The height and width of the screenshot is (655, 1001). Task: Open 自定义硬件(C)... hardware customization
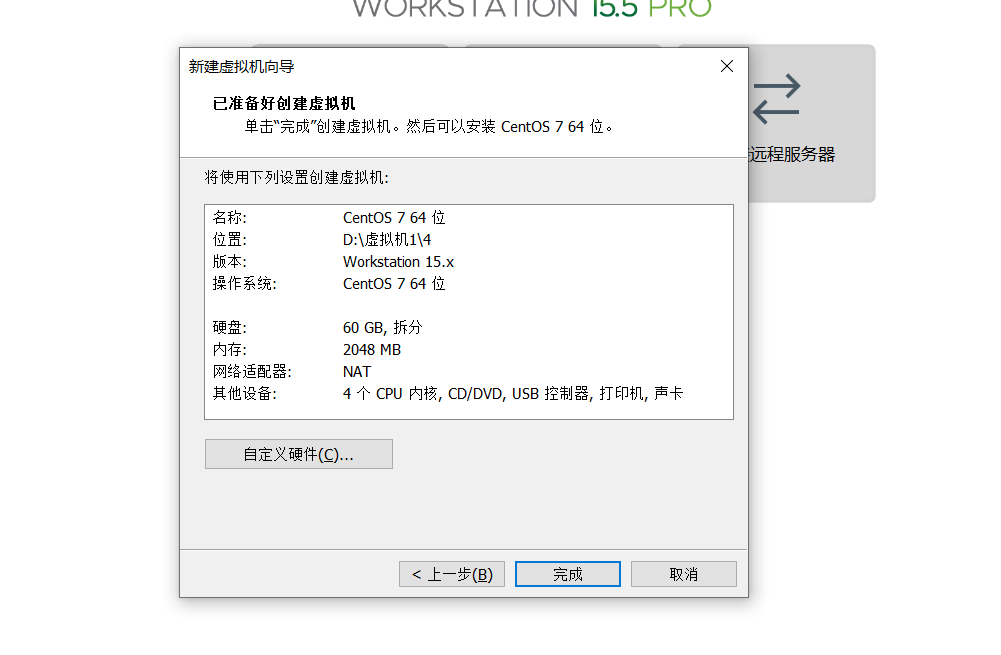point(299,454)
